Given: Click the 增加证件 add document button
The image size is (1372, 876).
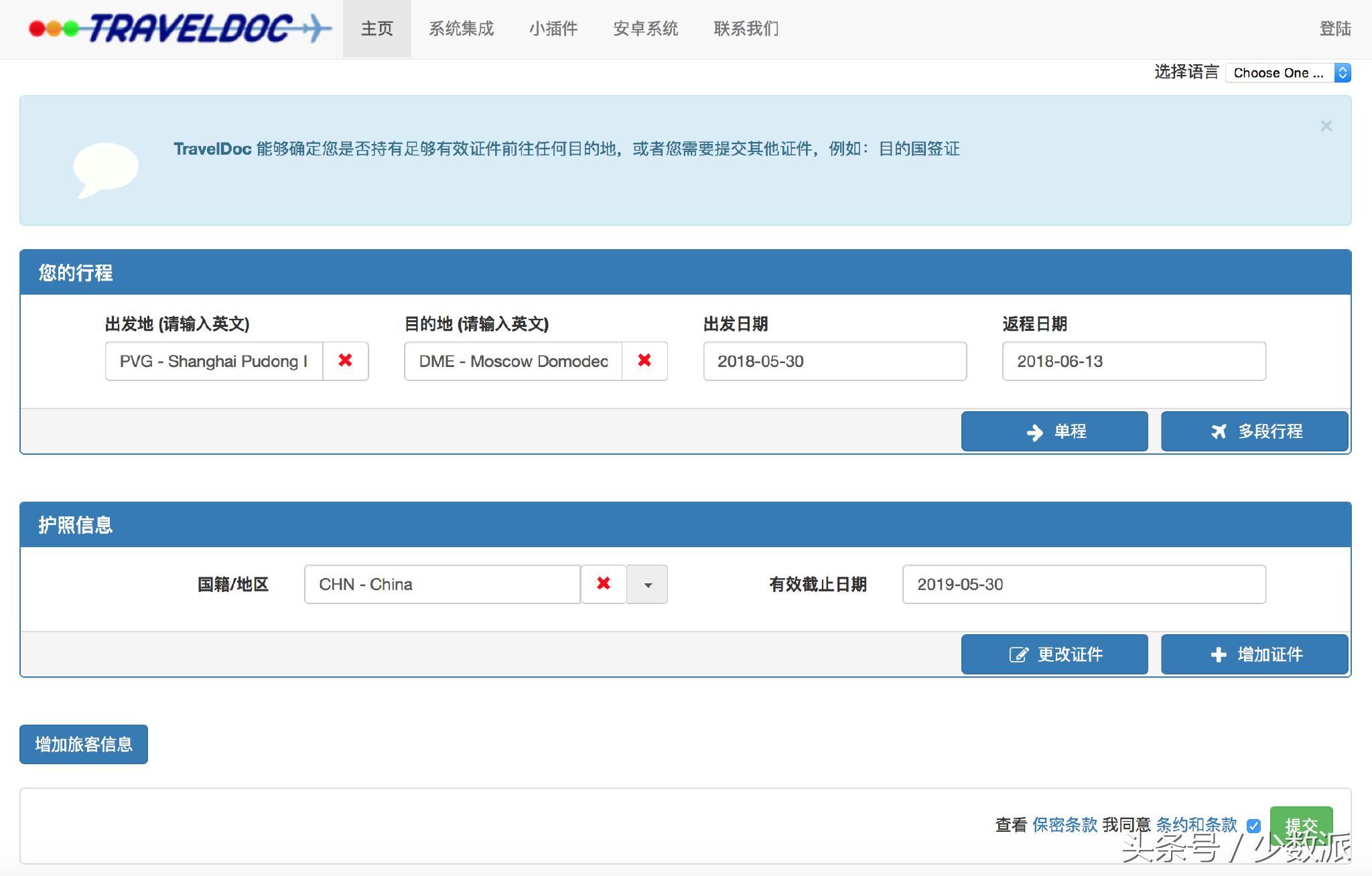Looking at the screenshot, I should pos(1254,654).
